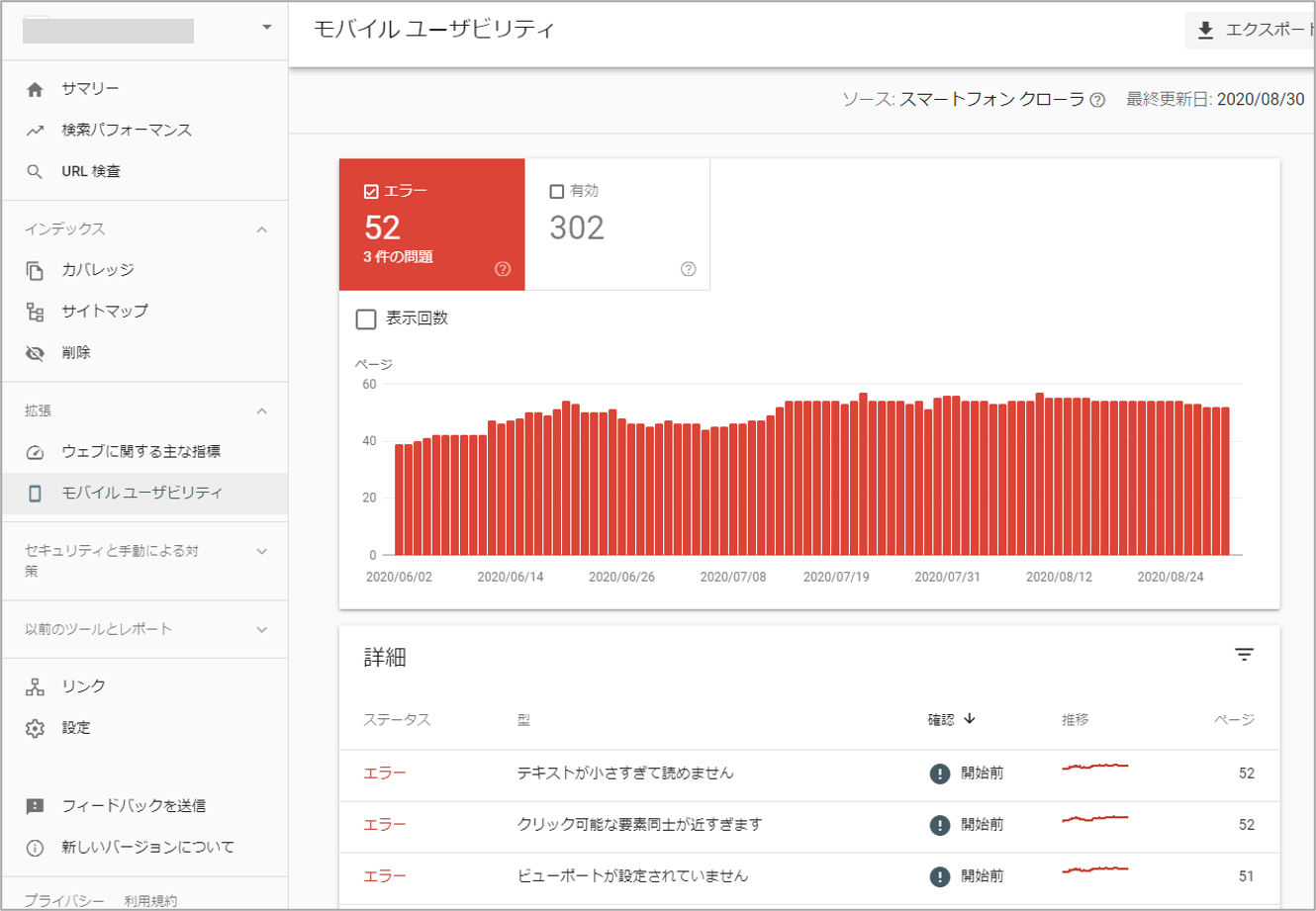This screenshot has width=1316, height=911.
Task: Click the ページ column header in table
Action: [x=1234, y=720]
